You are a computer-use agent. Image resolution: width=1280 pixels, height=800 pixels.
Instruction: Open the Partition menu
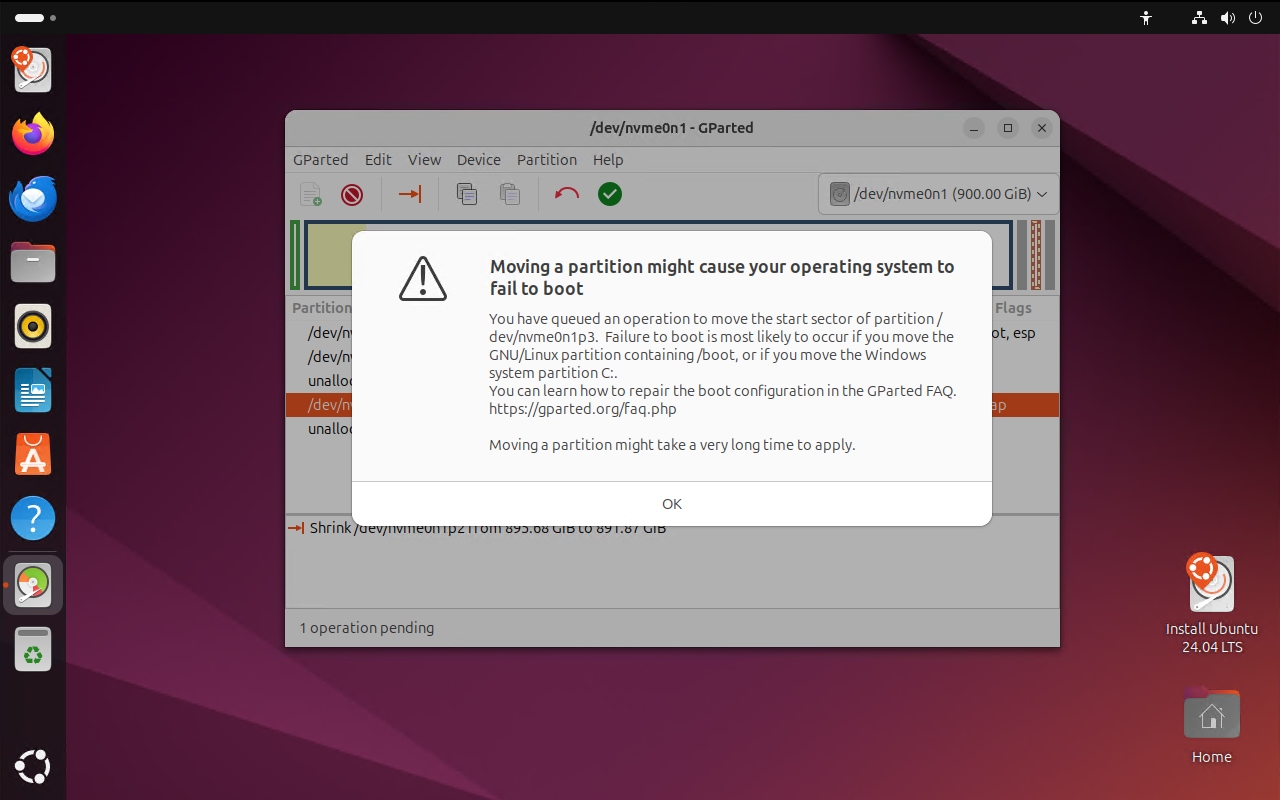pos(547,160)
